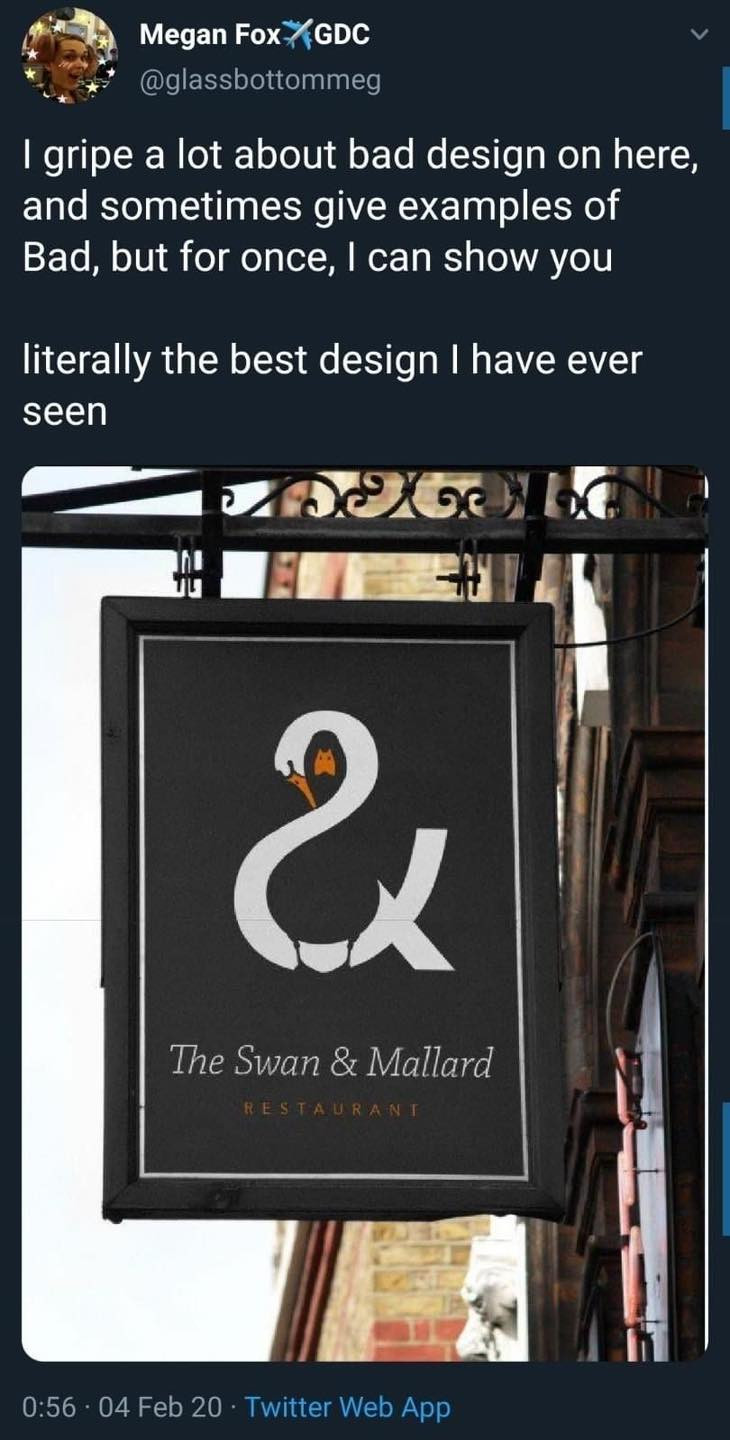Screen dimensions: 730x1440
Task: Click the Megan Fox display name
Action: pyautogui.click(x=212, y=34)
